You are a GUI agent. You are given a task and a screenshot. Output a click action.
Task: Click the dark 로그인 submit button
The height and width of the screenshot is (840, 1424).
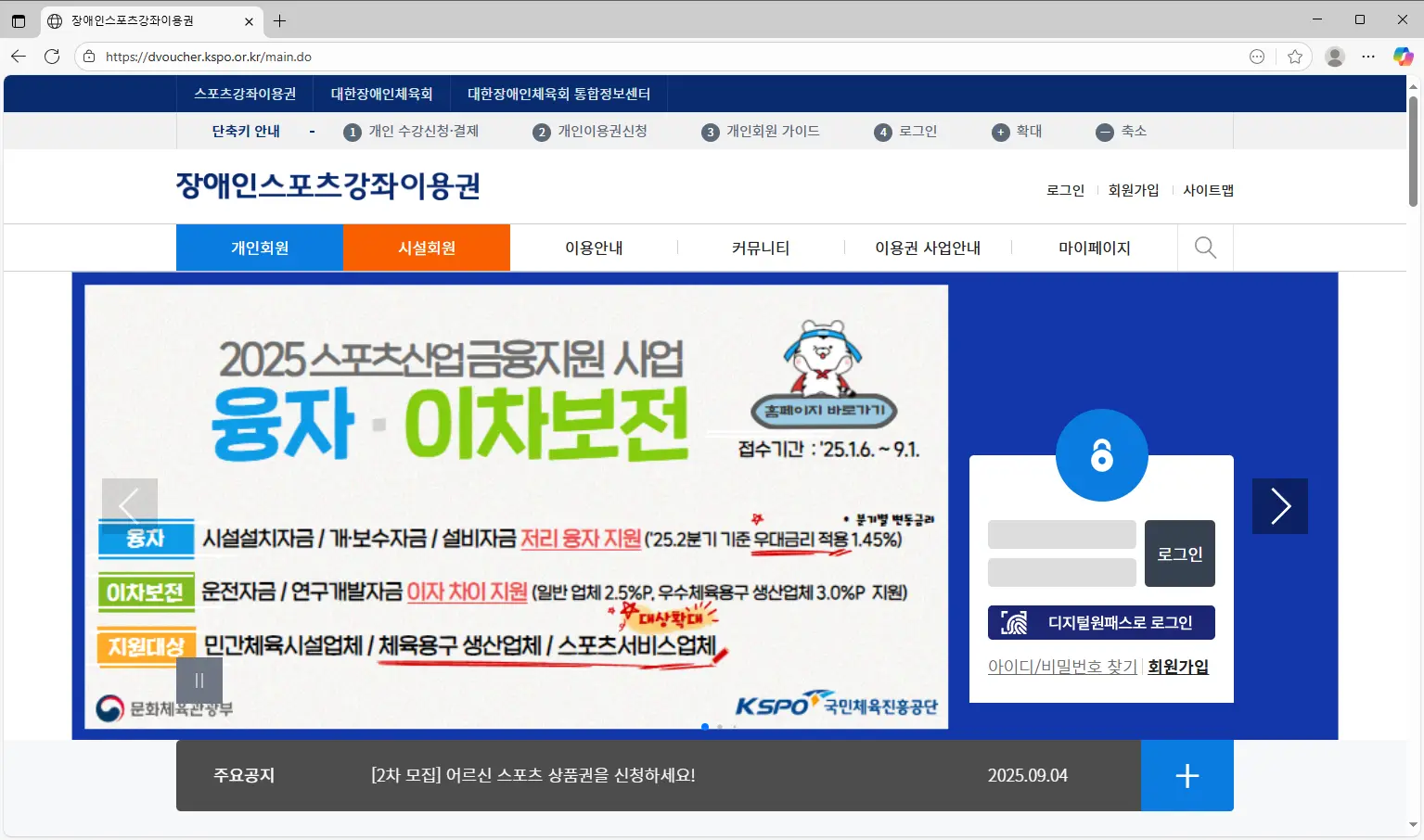tap(1180, 554)
